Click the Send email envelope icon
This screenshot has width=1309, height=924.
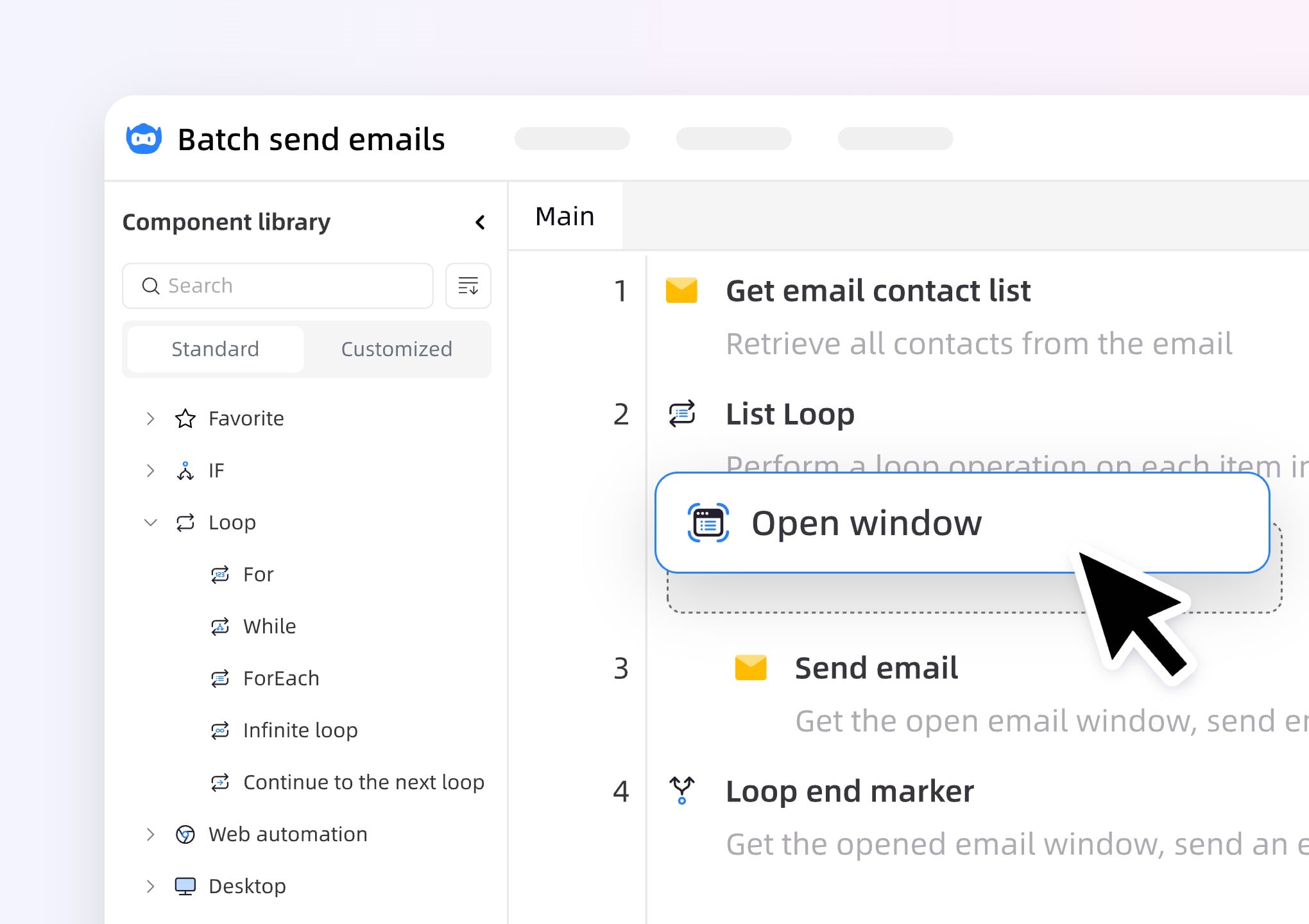750,668
